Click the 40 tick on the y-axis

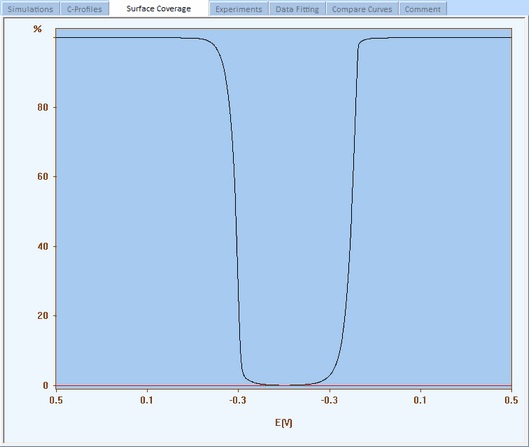[43, 246]
